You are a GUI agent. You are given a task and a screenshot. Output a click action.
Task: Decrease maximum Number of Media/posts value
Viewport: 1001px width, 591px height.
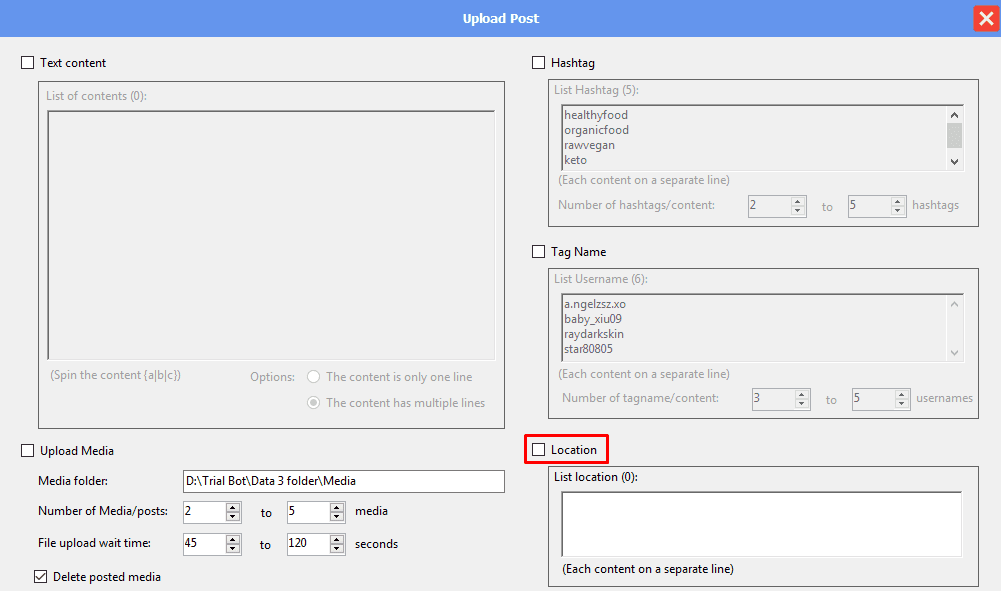[337, 517]
